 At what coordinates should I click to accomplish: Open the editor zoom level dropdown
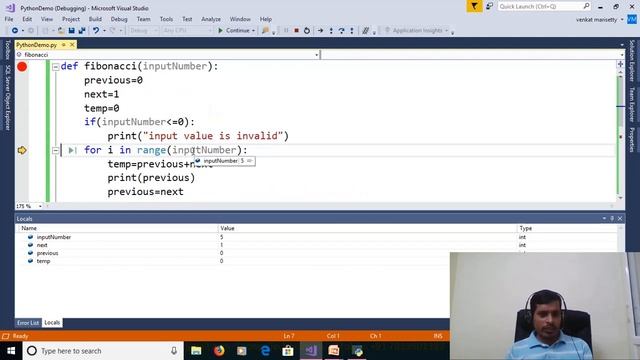(x=40, y=206)
